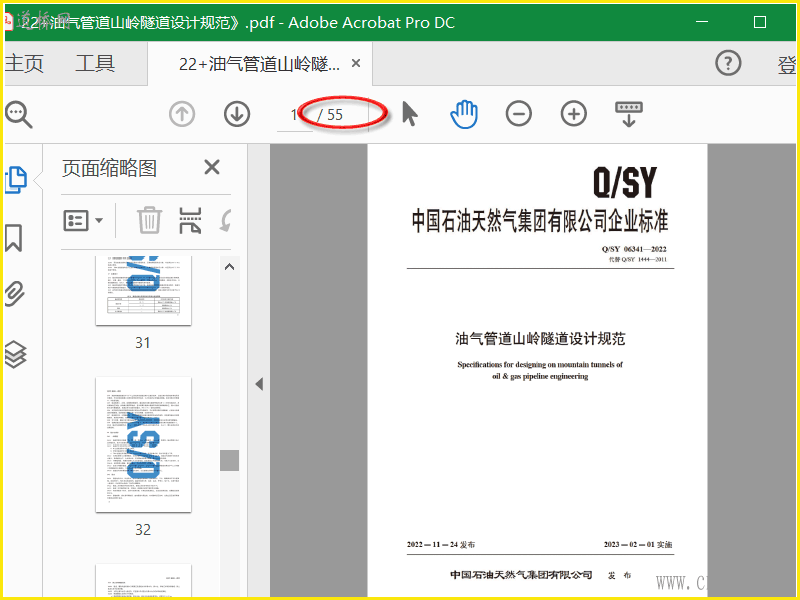
Task: Click the Q/SY 06341—2022 standard number
Action: point(634,249)
